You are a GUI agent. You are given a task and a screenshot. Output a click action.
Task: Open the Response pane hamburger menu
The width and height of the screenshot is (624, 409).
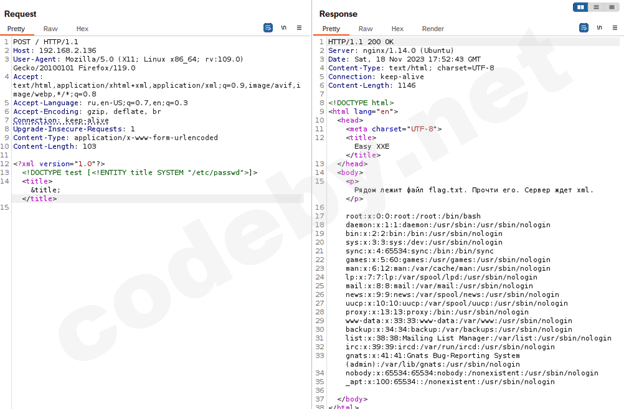[615, 28]
